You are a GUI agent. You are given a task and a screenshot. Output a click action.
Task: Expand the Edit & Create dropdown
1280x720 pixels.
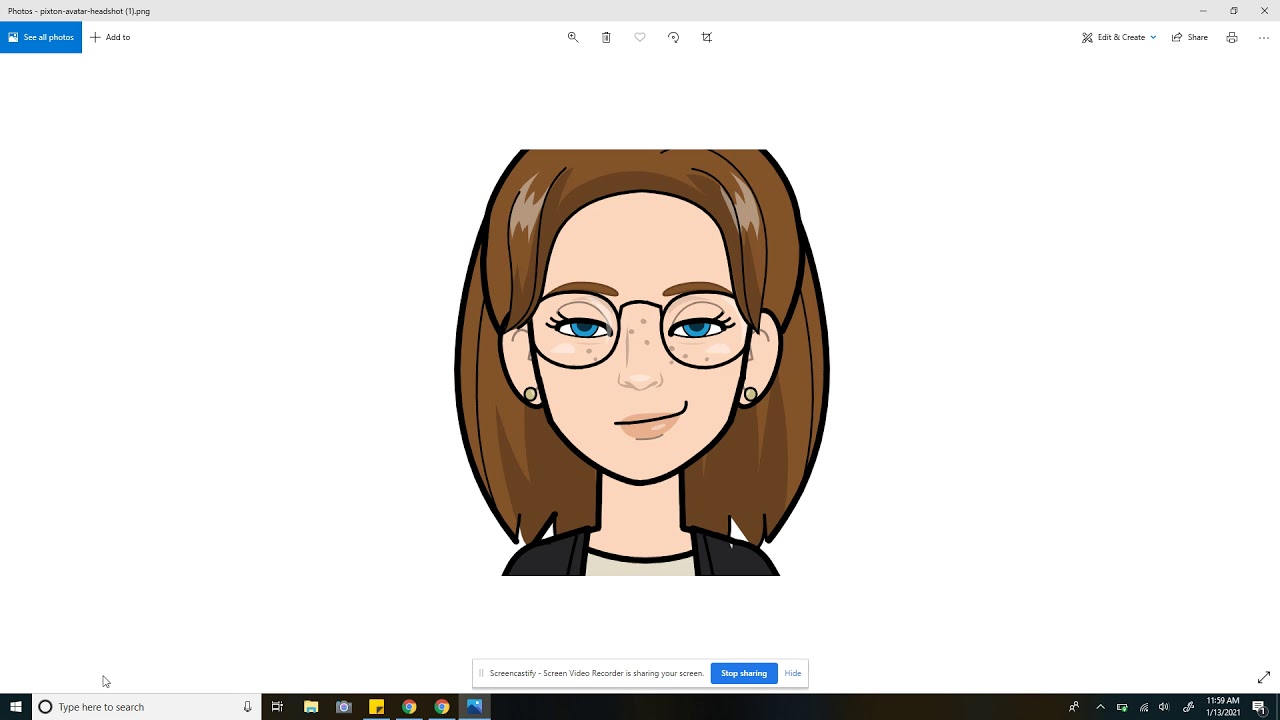tap(1119, 37)
